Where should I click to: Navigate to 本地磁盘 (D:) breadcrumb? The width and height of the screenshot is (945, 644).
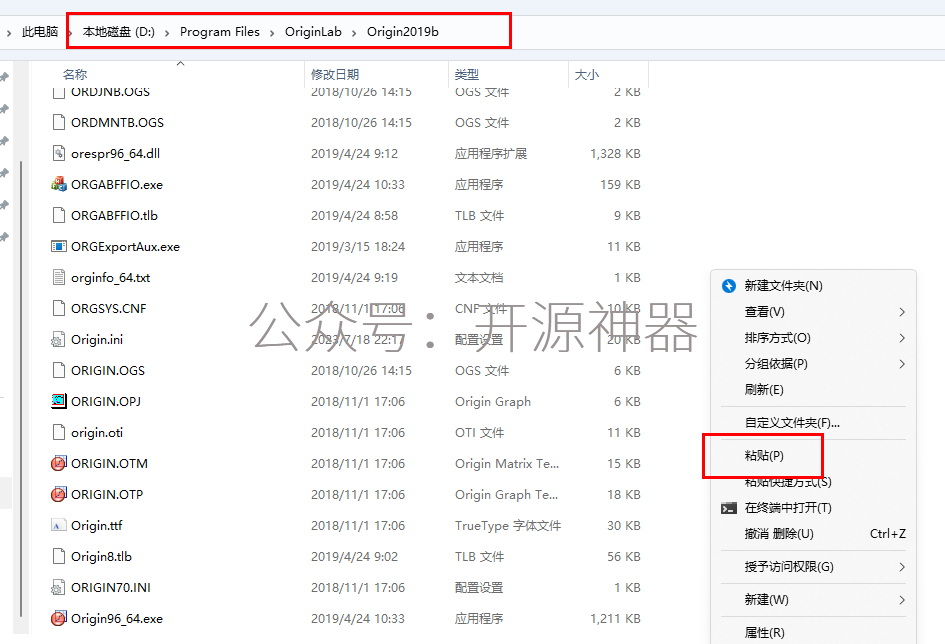coord(119,32)
